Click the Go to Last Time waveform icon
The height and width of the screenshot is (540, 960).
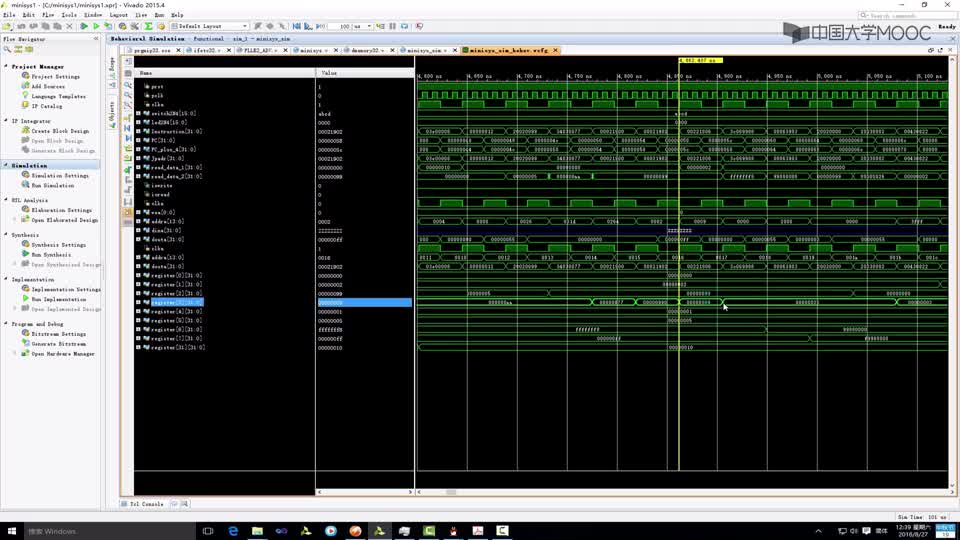[x=128, y=138]
